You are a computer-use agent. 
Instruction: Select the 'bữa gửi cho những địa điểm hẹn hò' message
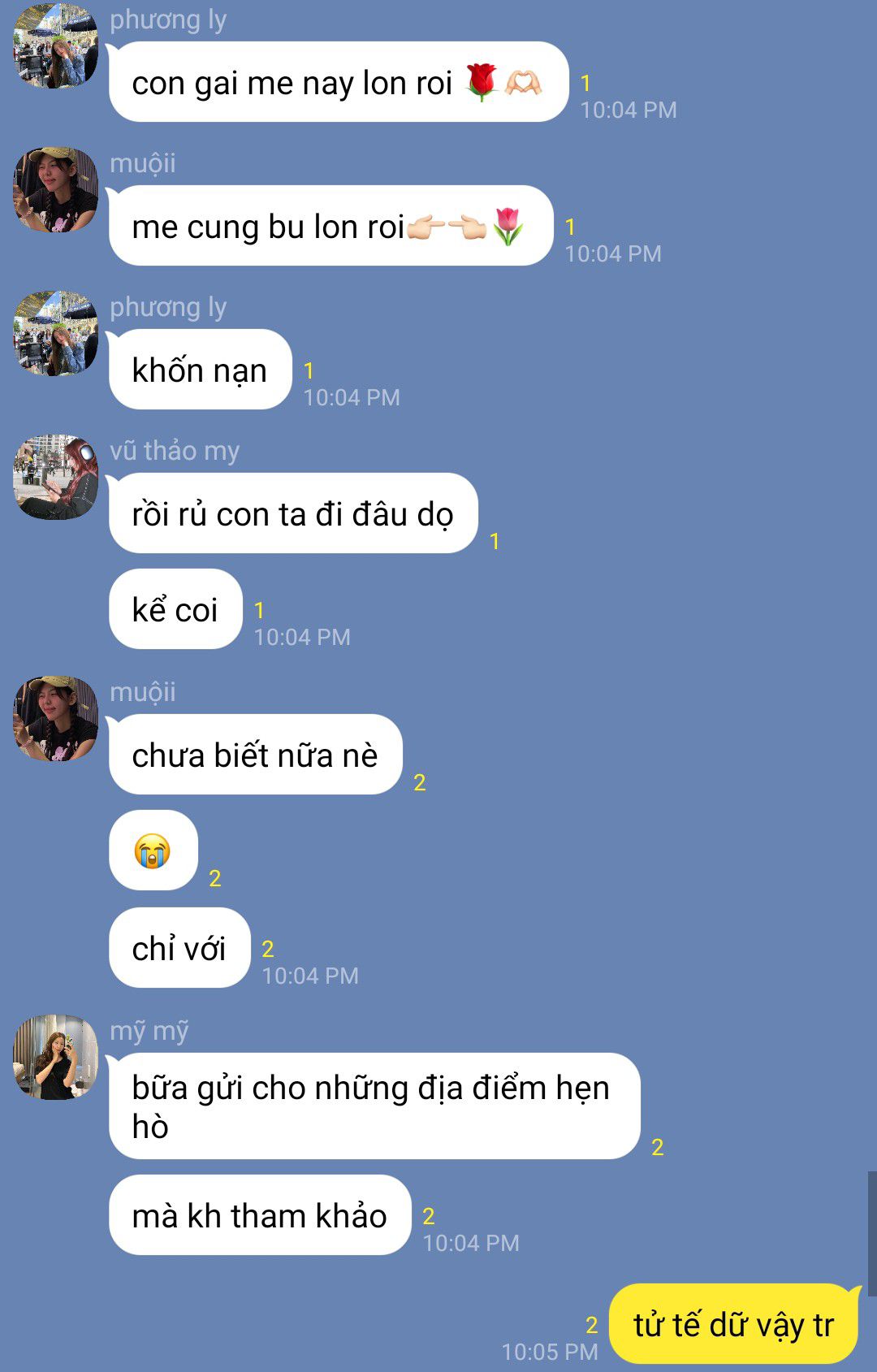coord(374,1106)
